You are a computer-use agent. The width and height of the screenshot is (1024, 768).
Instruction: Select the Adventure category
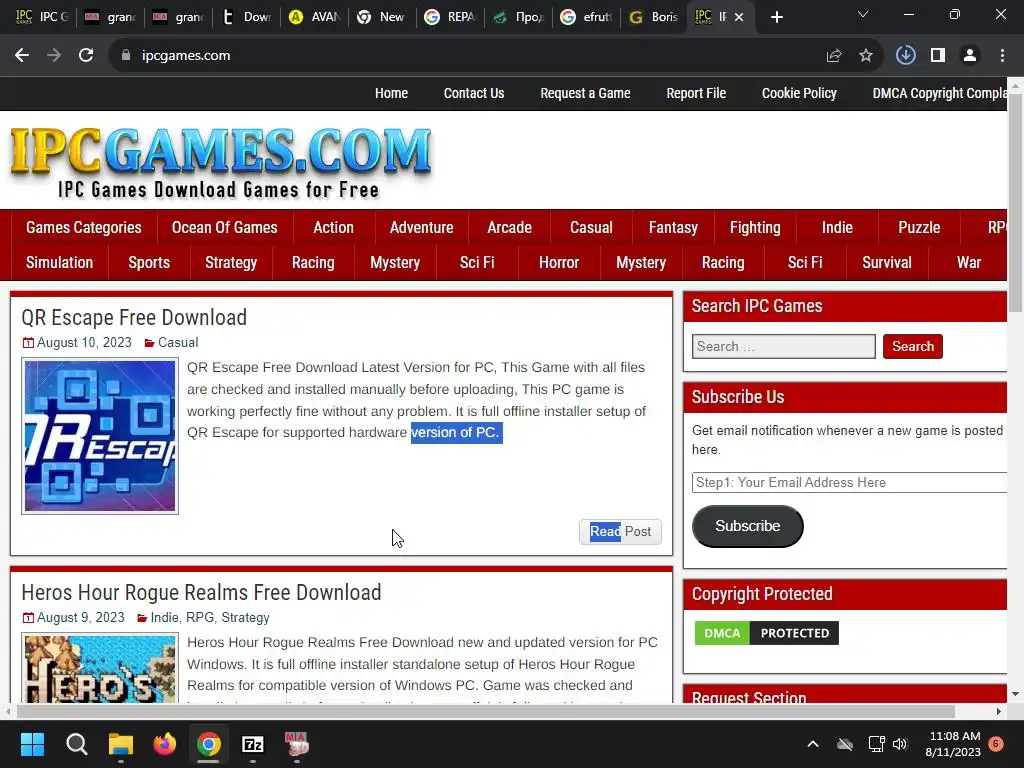[421, 227]
